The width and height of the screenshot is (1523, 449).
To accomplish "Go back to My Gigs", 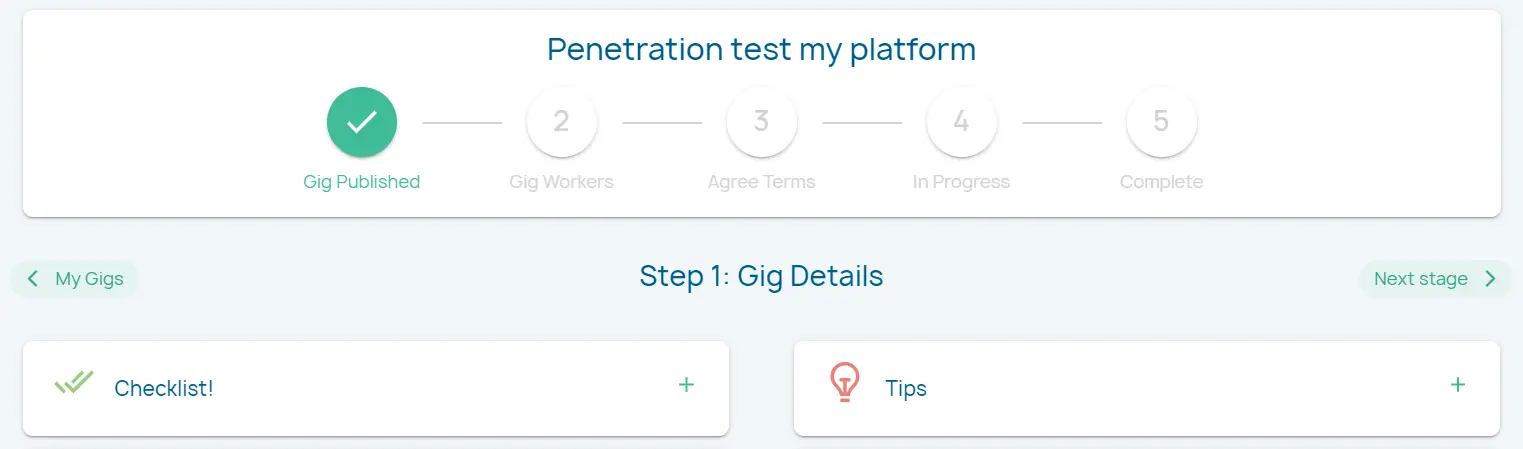I will [x=89, y=279].
